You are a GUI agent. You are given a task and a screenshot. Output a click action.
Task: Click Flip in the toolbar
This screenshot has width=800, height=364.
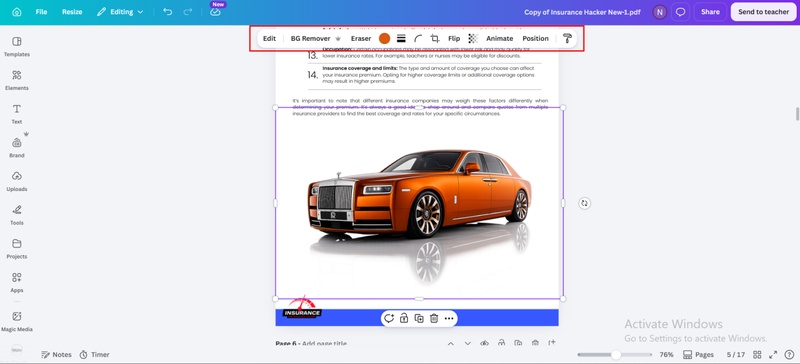click(x=454, y=38)
